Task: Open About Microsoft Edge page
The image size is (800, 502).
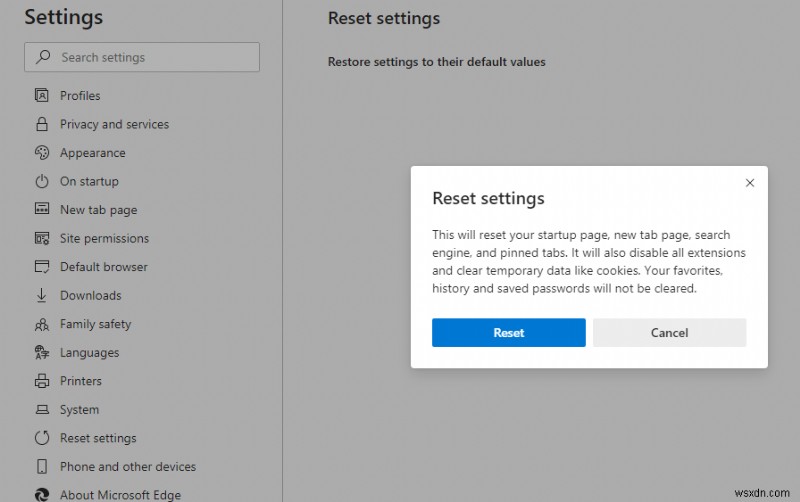Action: click(x=120, y=495)
